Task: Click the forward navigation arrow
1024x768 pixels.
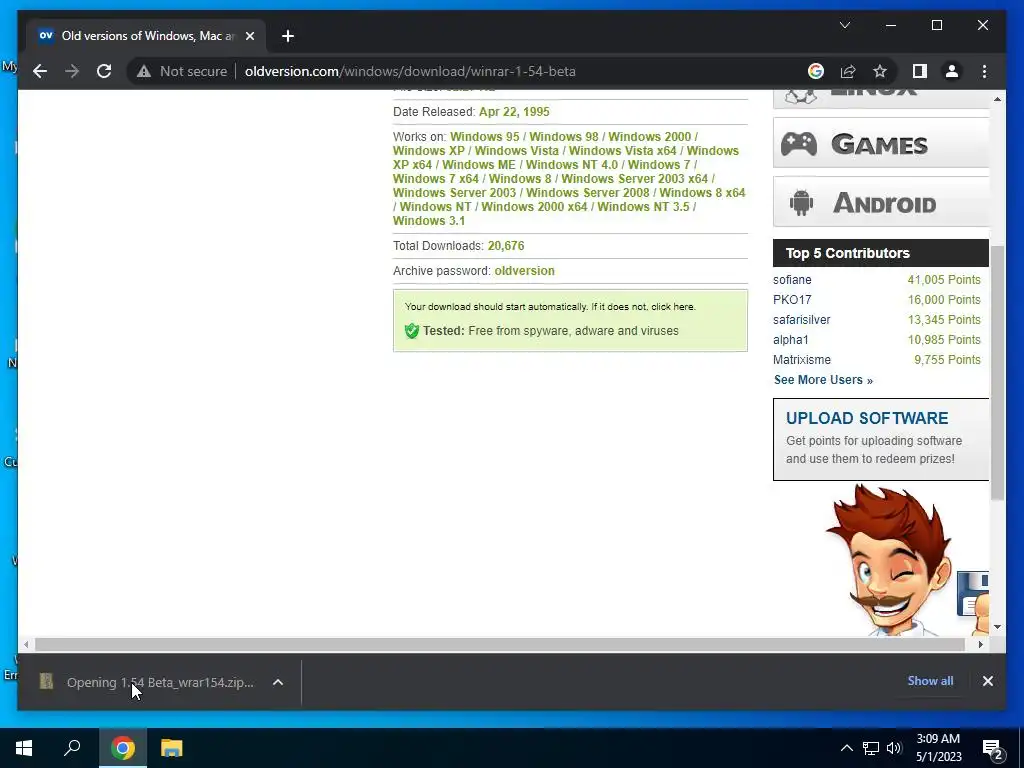Action: click(x=72, y=71)
